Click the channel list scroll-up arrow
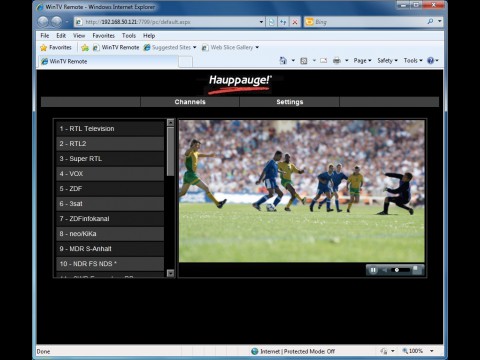The height and width of the screenshot is (360, 480). (170, 123)
